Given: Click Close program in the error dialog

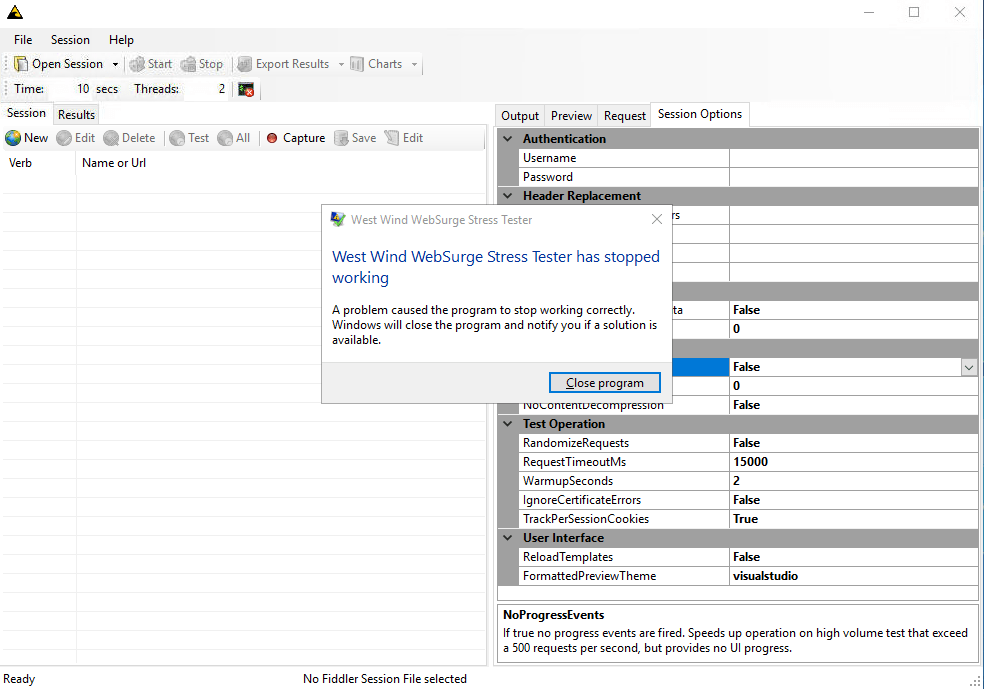Looking at the screenshot, I should pos(604,383).
